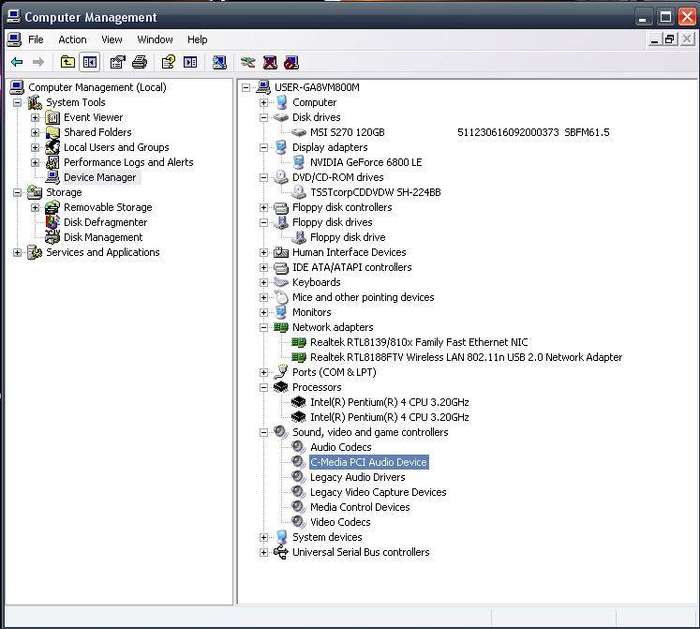
Task: Select IDE ATA/ATAPI controllers category
Action: coord(352,267)
